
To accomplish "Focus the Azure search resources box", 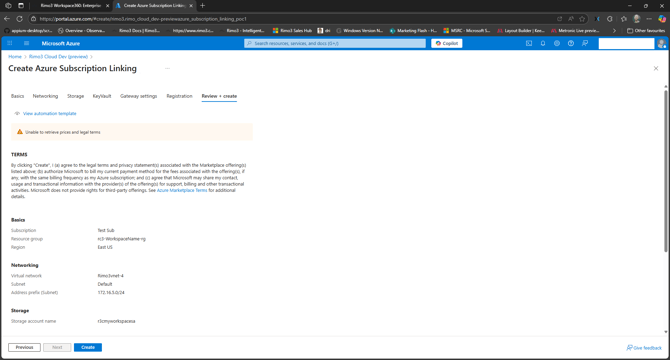I will [335, 43].
